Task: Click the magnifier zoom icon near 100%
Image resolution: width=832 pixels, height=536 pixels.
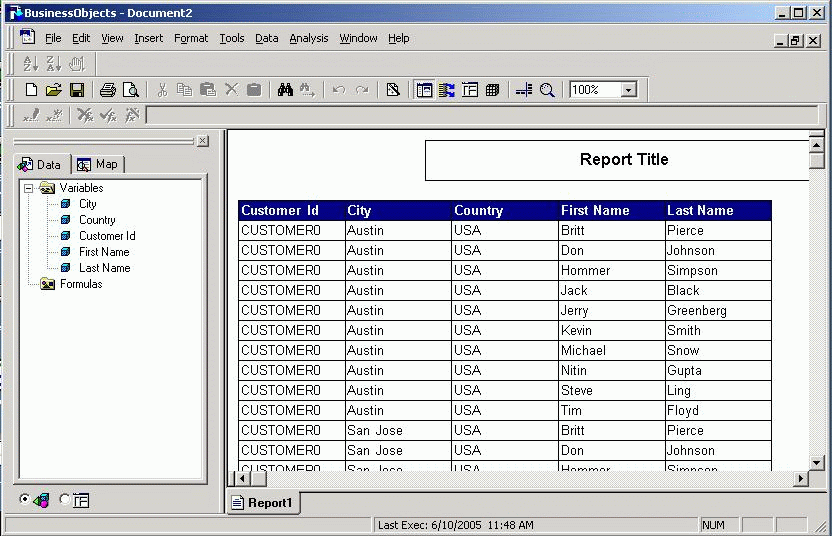Action: coord(547,90)
